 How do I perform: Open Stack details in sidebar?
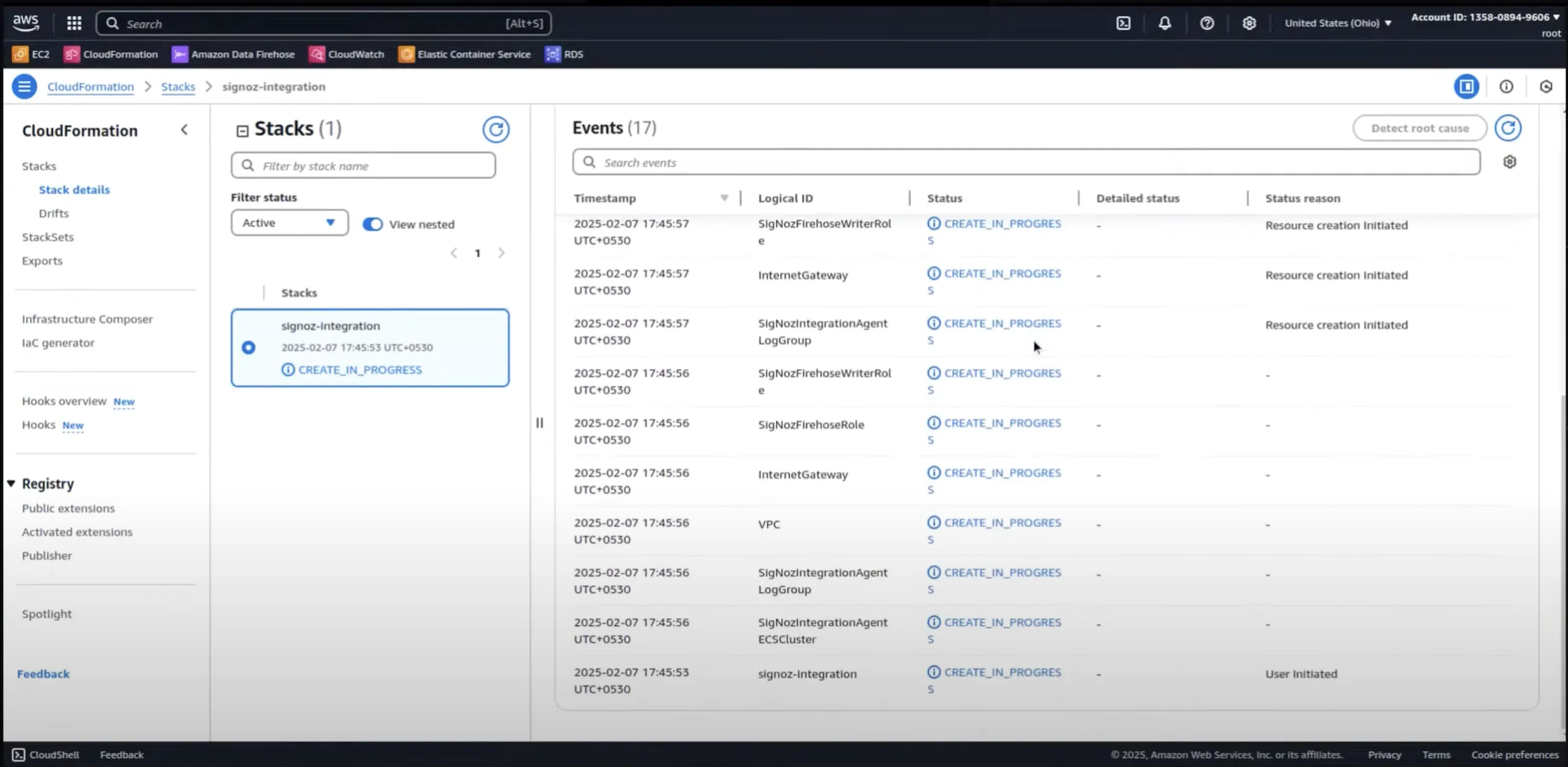(74, 189)
